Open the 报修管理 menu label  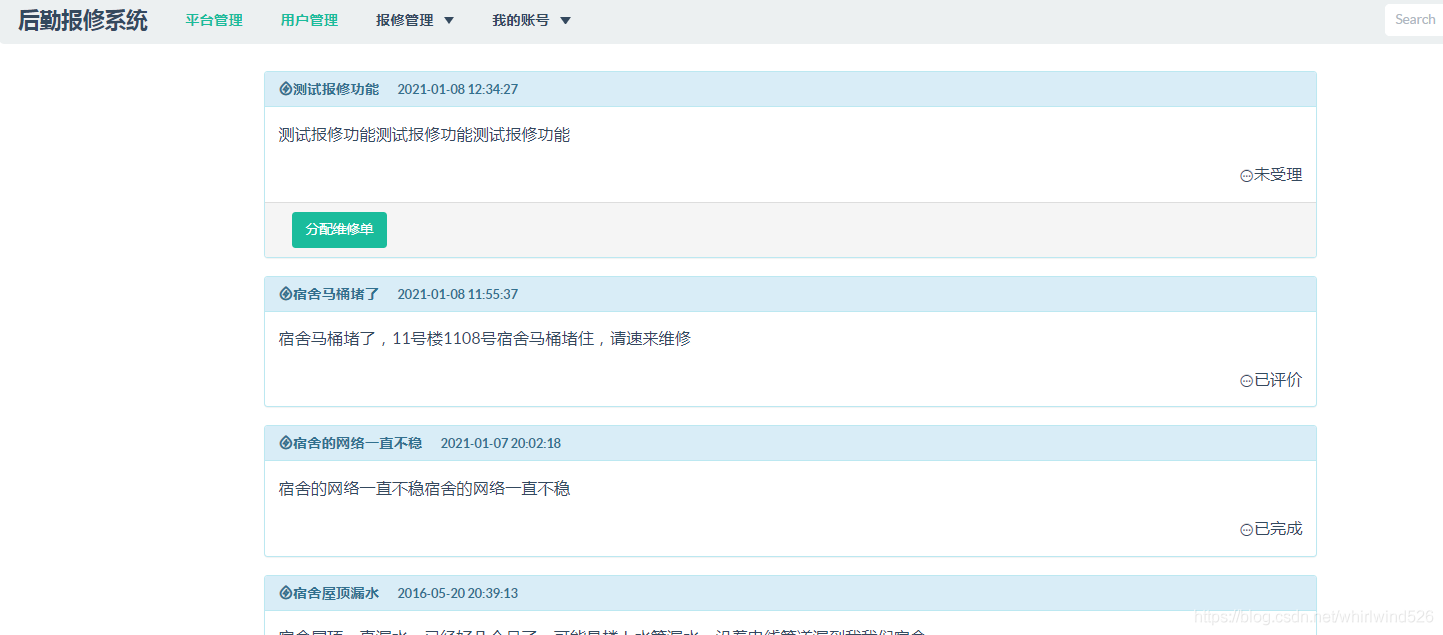pyautogui.click(x=405, y=20)
